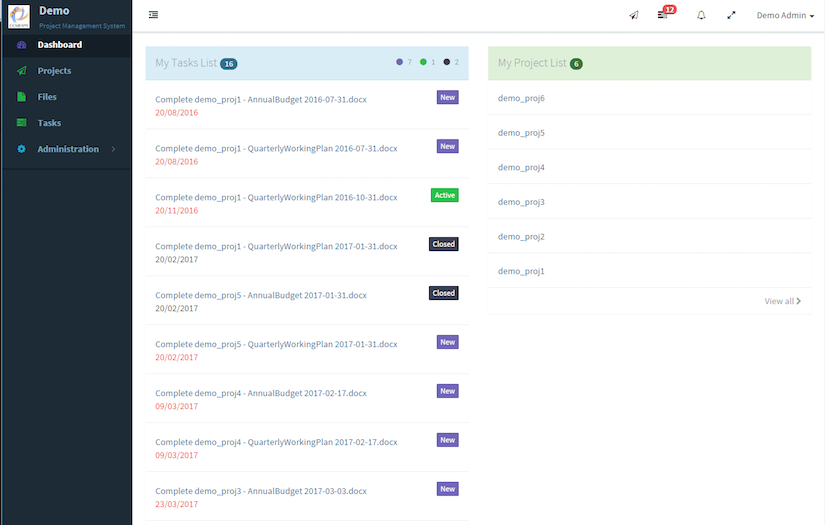
Task: Open task demo_proj3 AnnualBudget 2017-03-03.docx
Action: [261, 491]
